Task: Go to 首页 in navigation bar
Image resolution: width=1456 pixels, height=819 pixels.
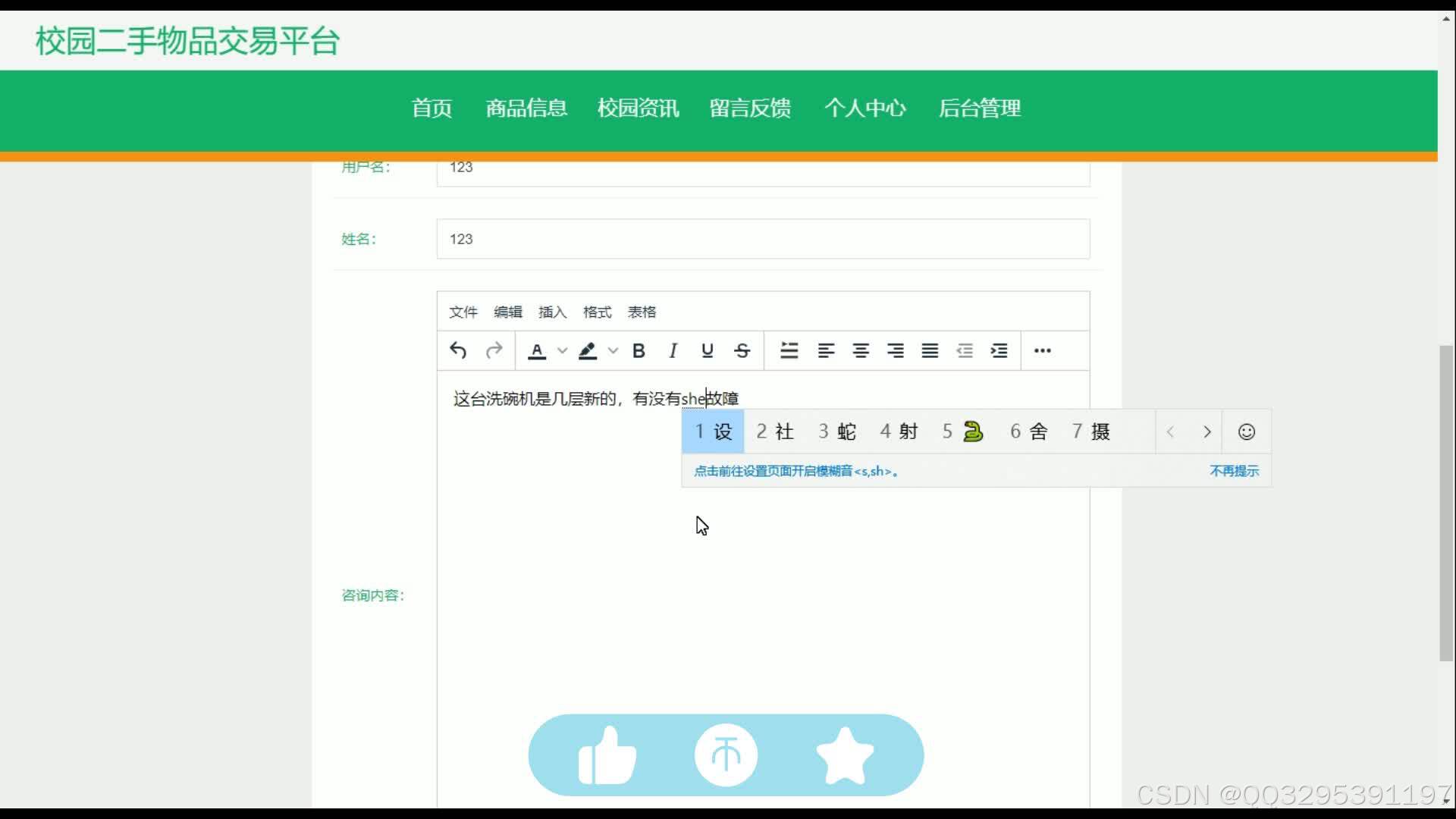Action: point(432,108)
